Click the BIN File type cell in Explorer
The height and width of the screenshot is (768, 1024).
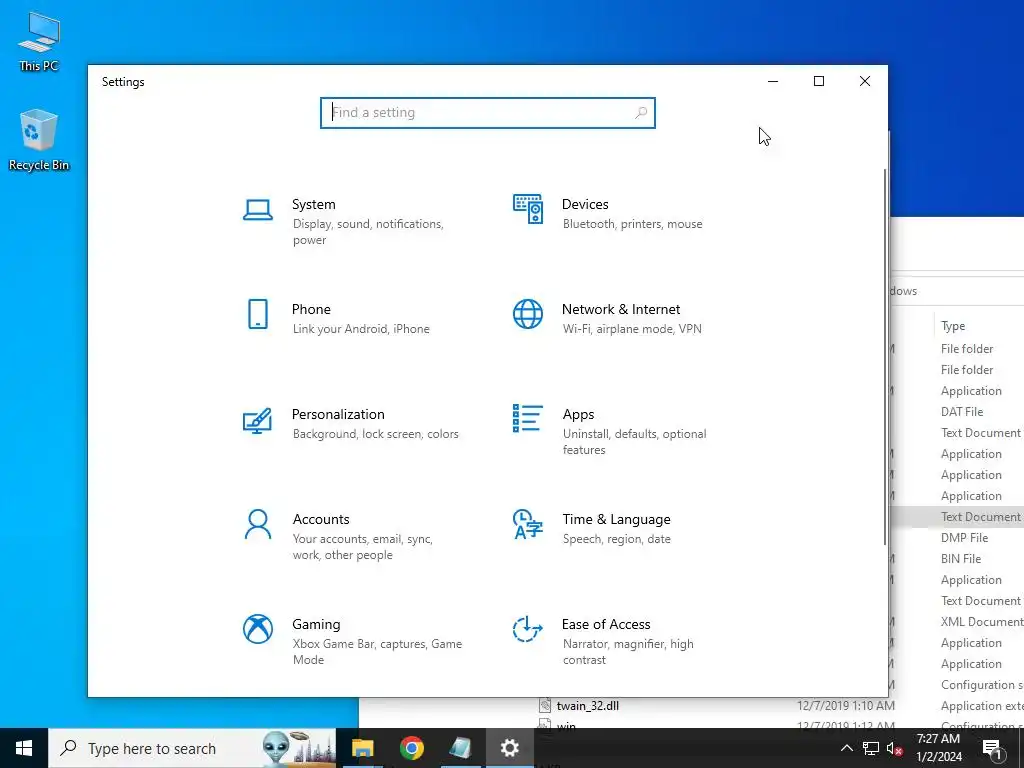point(961,558)
